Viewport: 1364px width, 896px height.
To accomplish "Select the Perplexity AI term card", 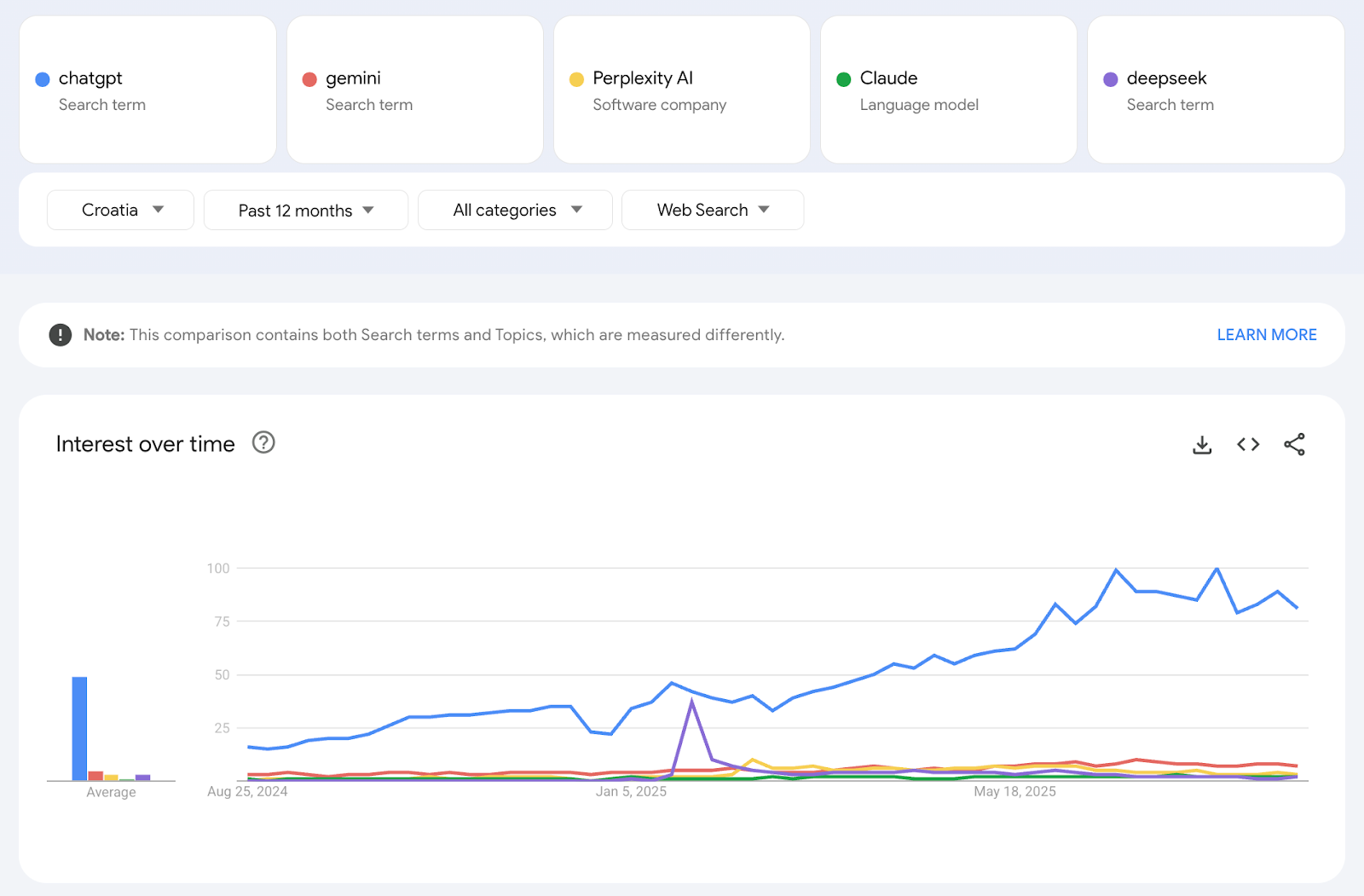I will tap(681, 90).
